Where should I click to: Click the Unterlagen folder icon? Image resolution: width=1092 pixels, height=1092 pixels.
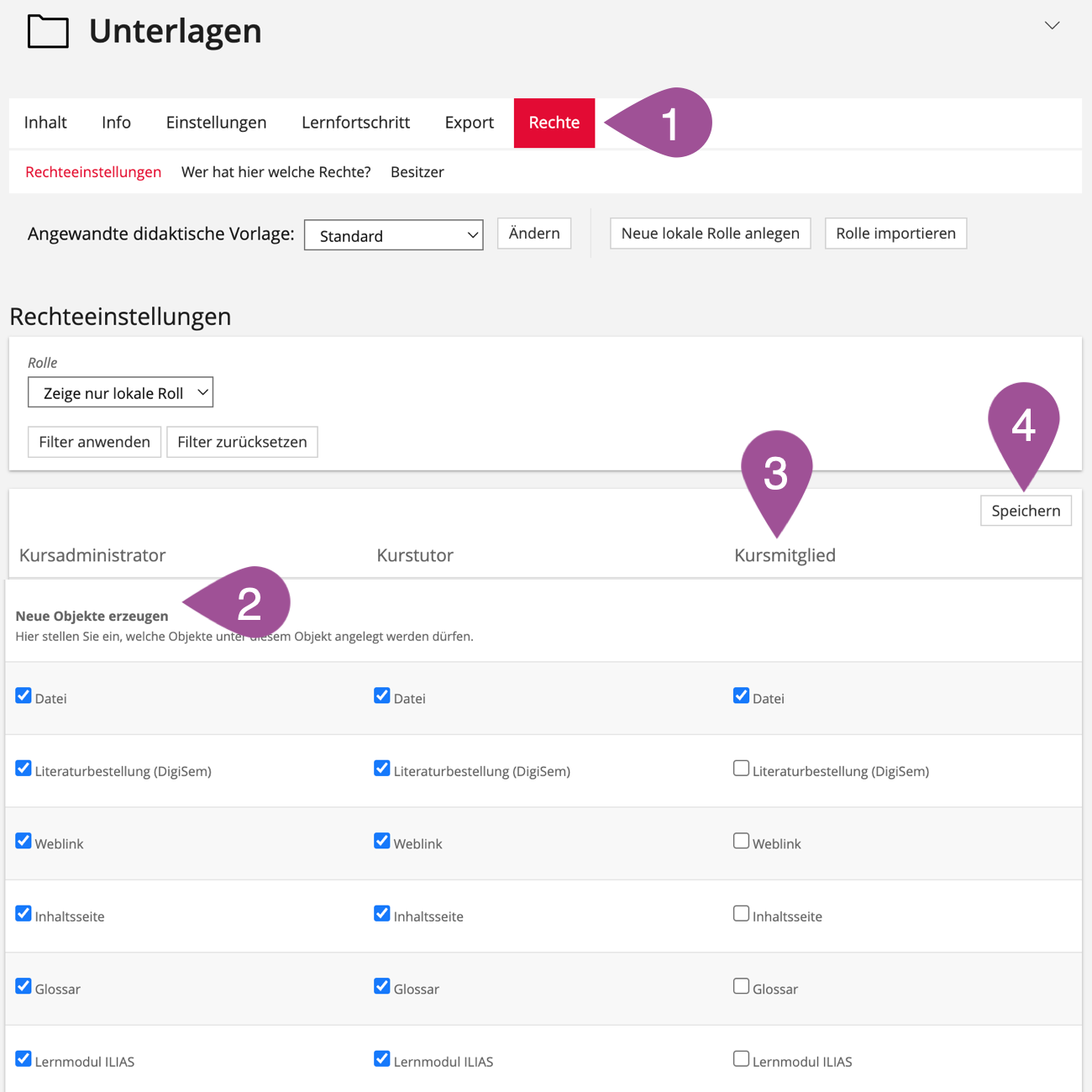coord(48,32)
